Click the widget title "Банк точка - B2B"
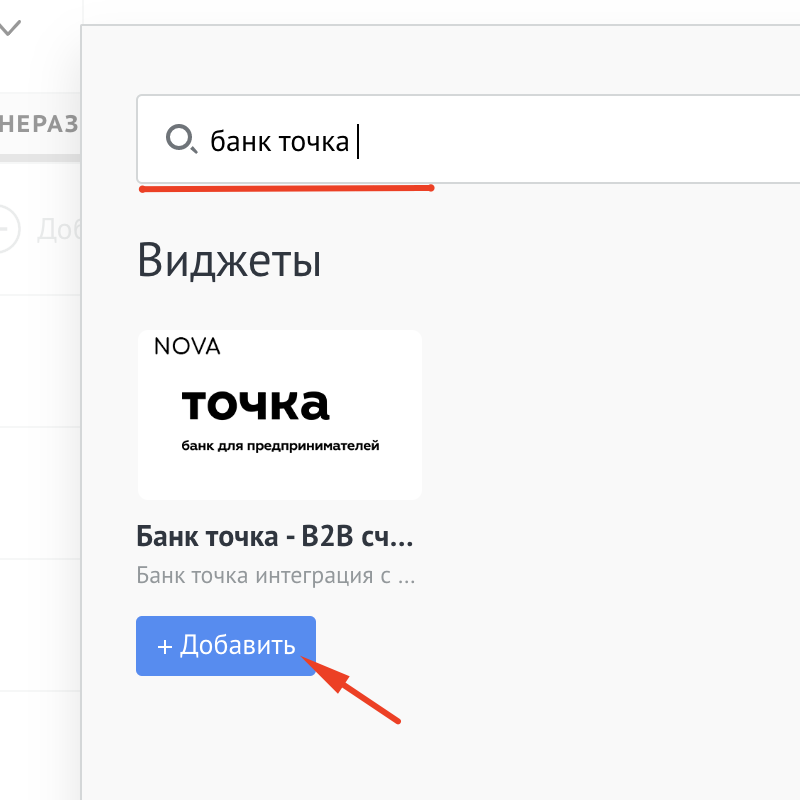The image size is (800, 800). [x=274, y=537]
